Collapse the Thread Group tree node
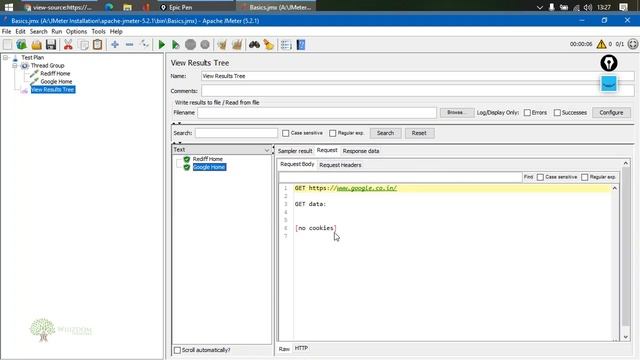This screenshot has width=640, height=360. pyautogui.click(x=15, y=66)
